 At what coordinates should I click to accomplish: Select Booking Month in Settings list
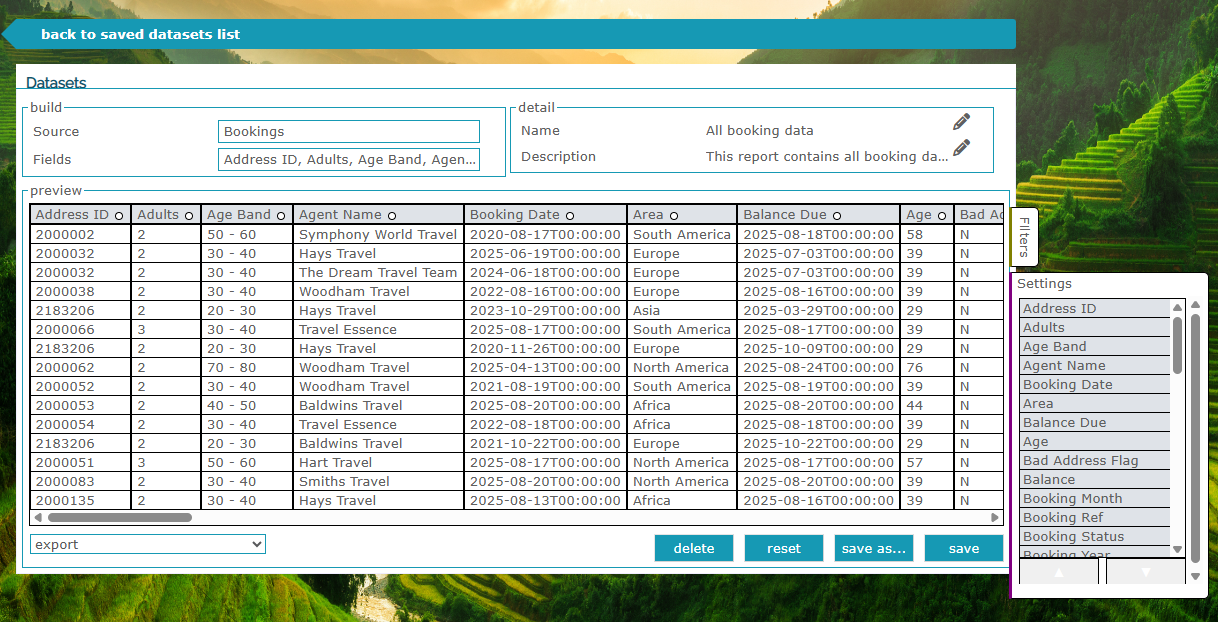point(1095,499)
